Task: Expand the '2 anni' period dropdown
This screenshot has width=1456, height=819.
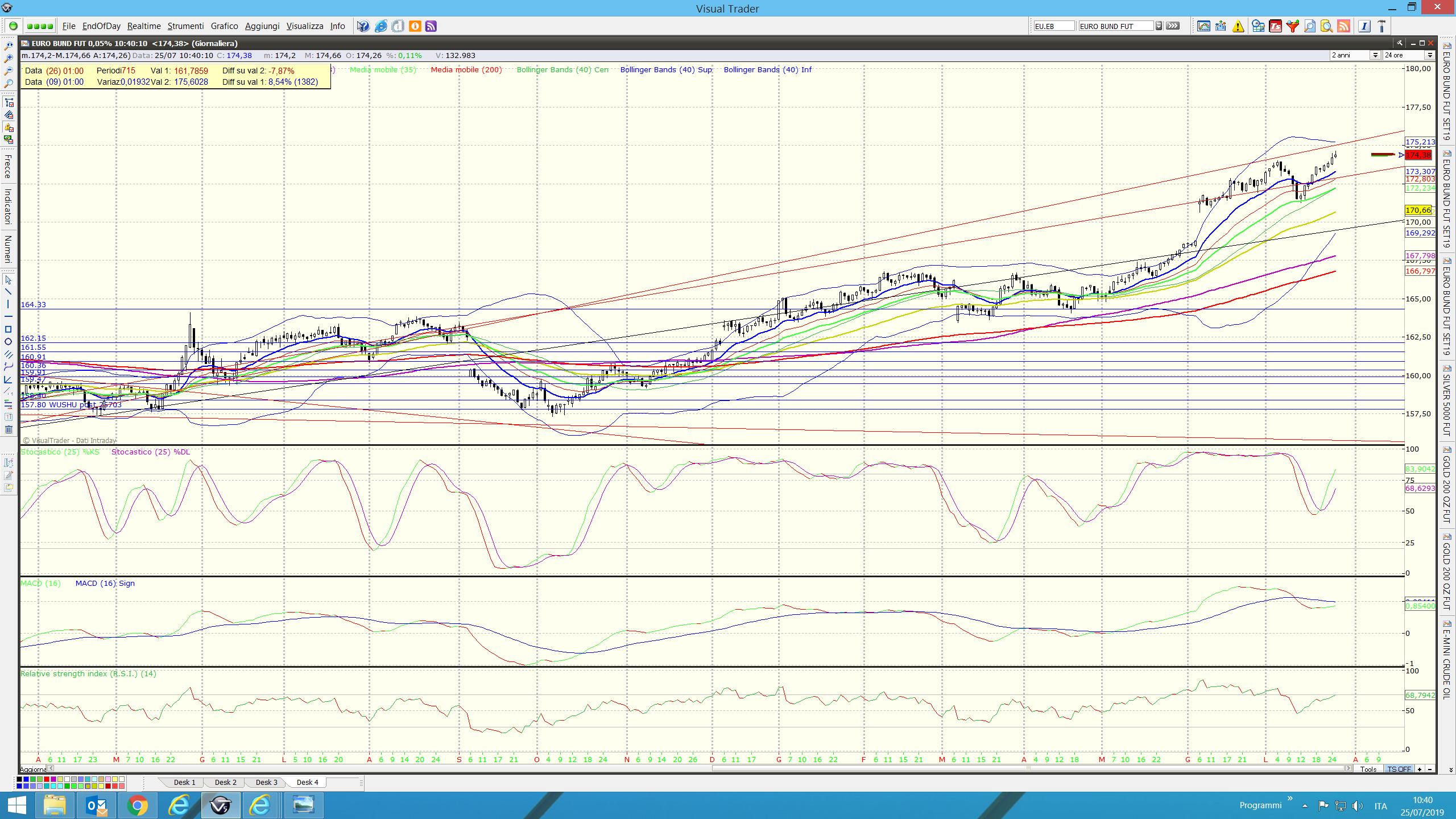Action: (x=1375, y=55)
